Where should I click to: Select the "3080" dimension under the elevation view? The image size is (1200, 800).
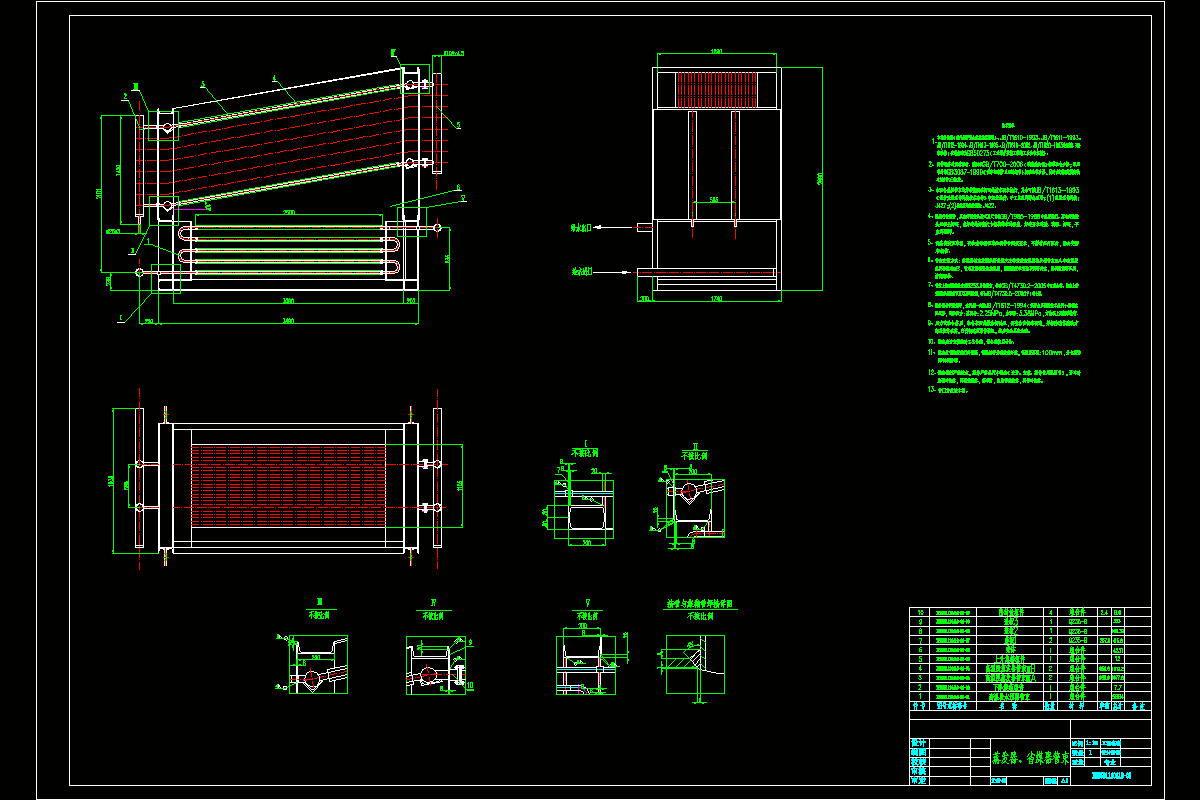tap(288, 300)
